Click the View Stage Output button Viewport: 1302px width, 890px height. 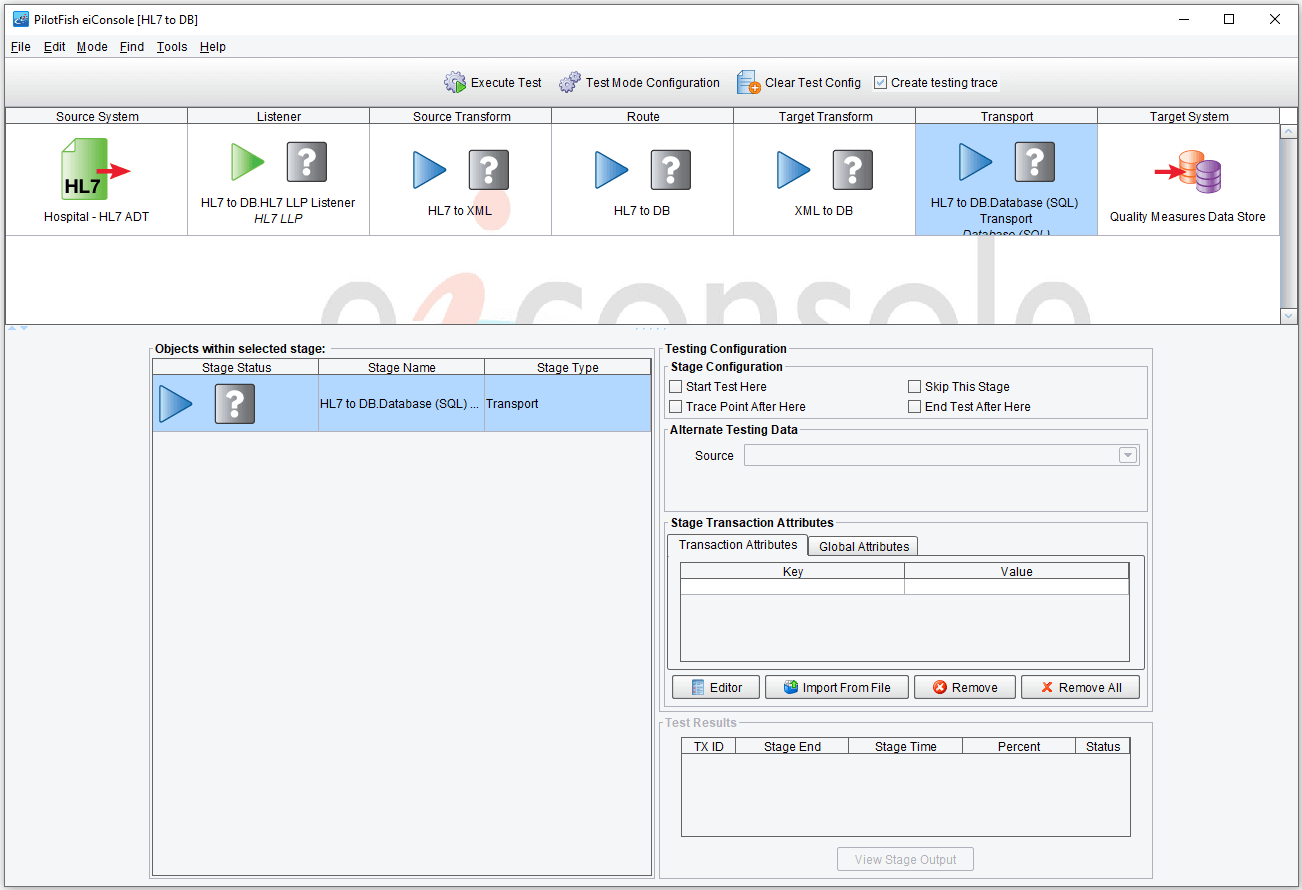(x=905, y=859)
